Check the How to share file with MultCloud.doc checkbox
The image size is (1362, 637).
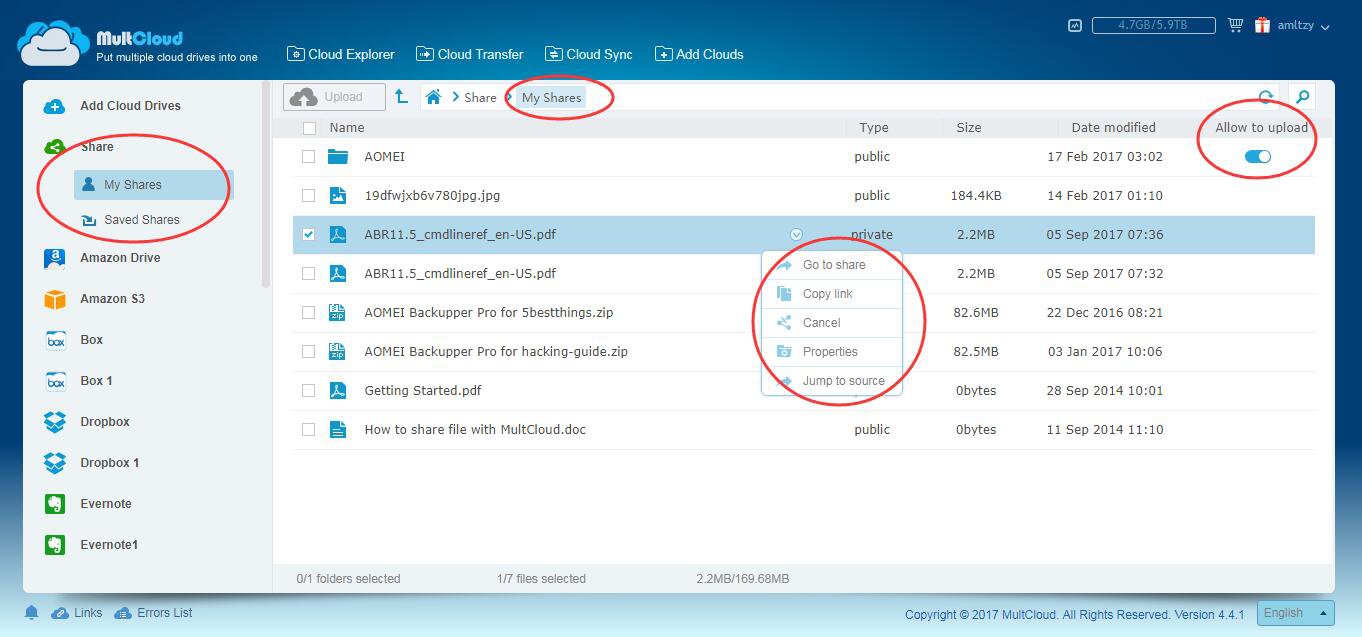coord(308,430)
